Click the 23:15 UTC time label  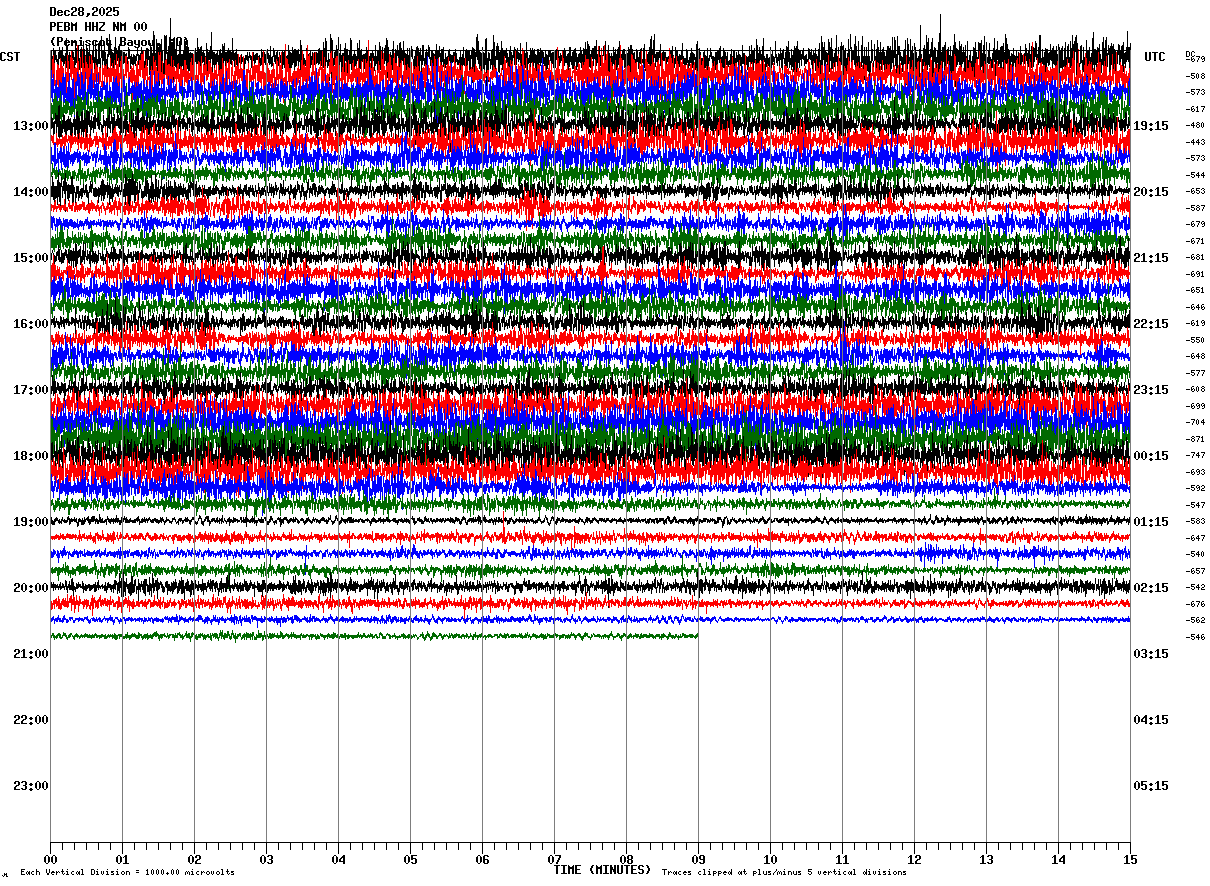click(1151, 390)
